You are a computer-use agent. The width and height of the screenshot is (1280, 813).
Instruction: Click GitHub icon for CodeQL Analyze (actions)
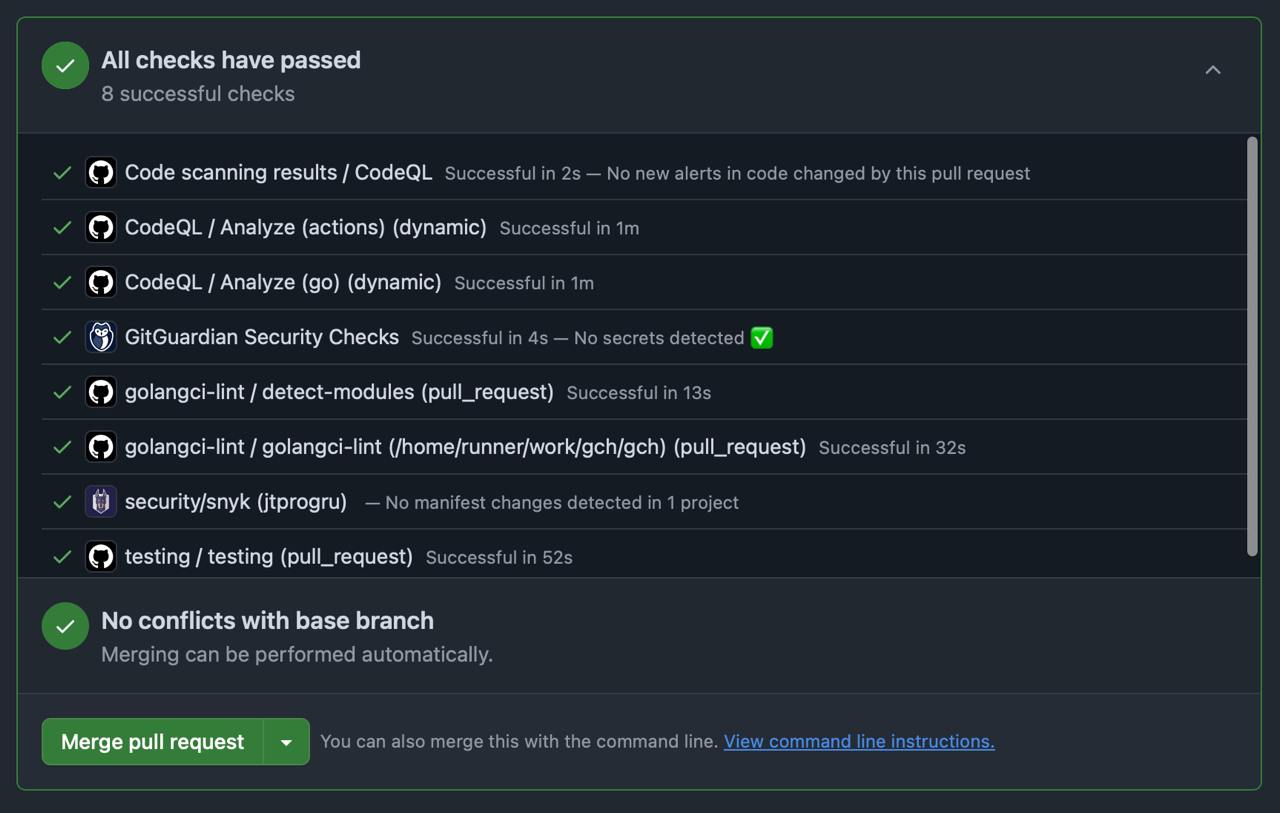coord(100,228)
